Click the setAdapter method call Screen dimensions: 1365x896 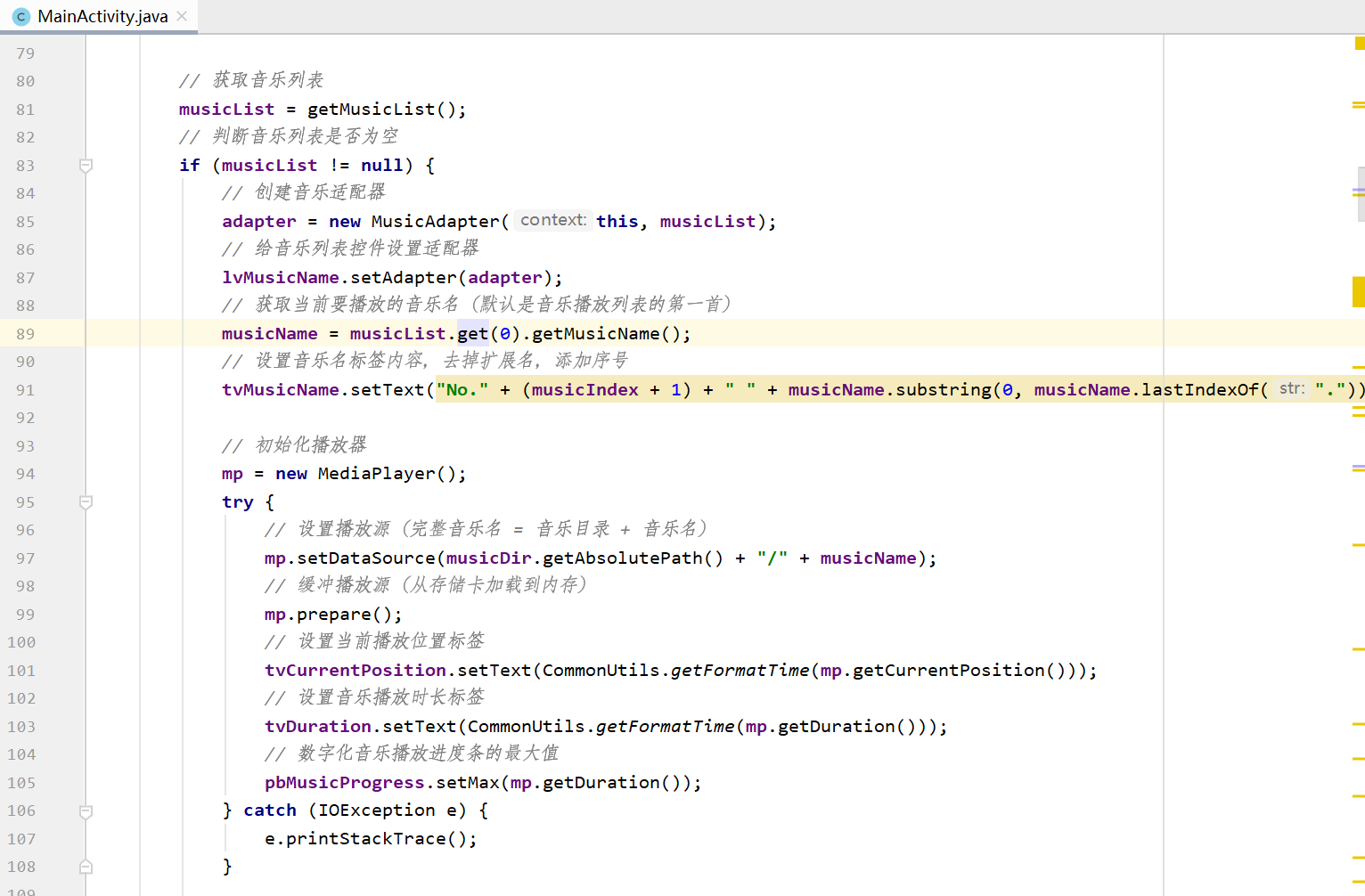[x=404, y=278]
